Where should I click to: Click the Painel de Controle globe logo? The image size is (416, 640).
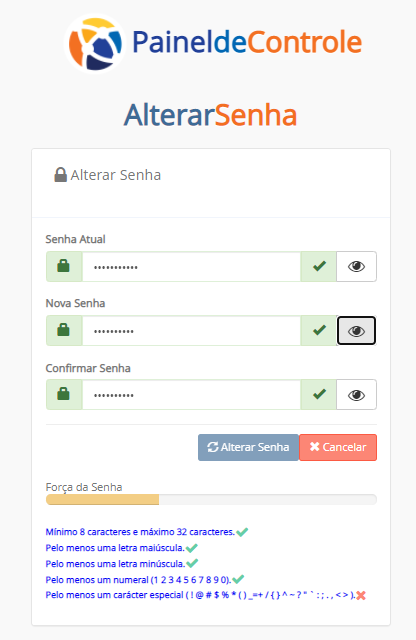click(95, 43)
